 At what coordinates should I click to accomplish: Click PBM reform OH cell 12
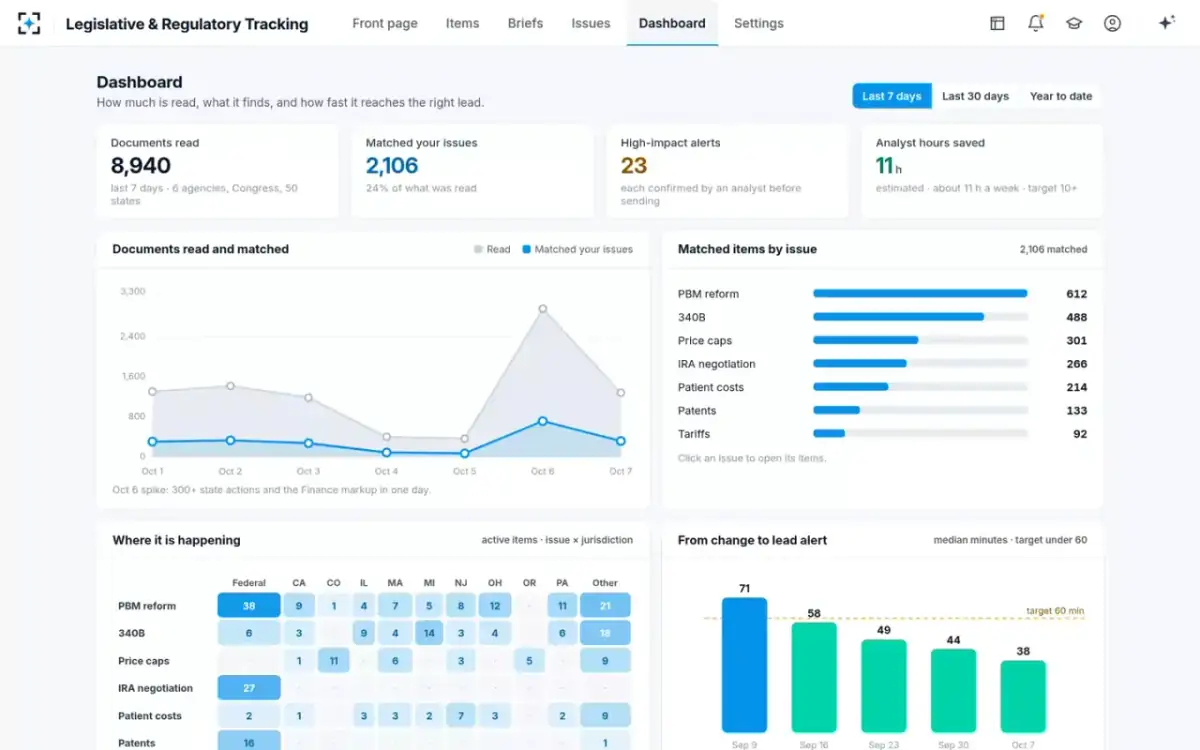pos(494,605)
